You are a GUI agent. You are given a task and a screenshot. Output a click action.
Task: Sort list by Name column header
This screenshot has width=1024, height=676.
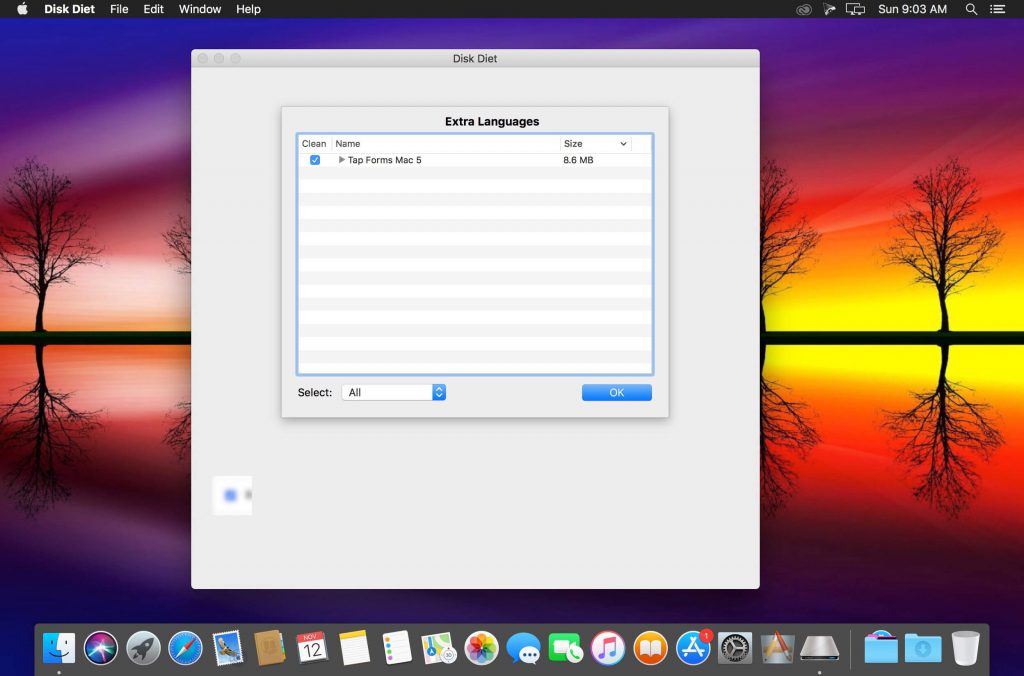point(445,144)
